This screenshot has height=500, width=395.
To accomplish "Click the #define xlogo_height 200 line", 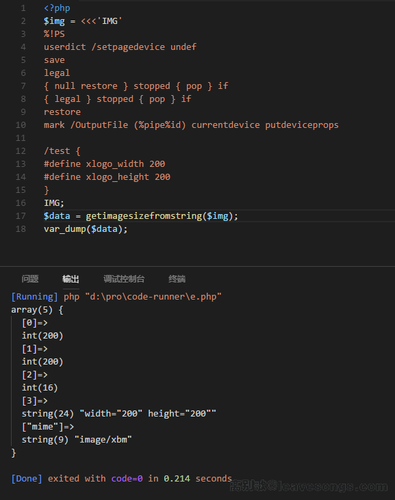I will coord(107,177).
